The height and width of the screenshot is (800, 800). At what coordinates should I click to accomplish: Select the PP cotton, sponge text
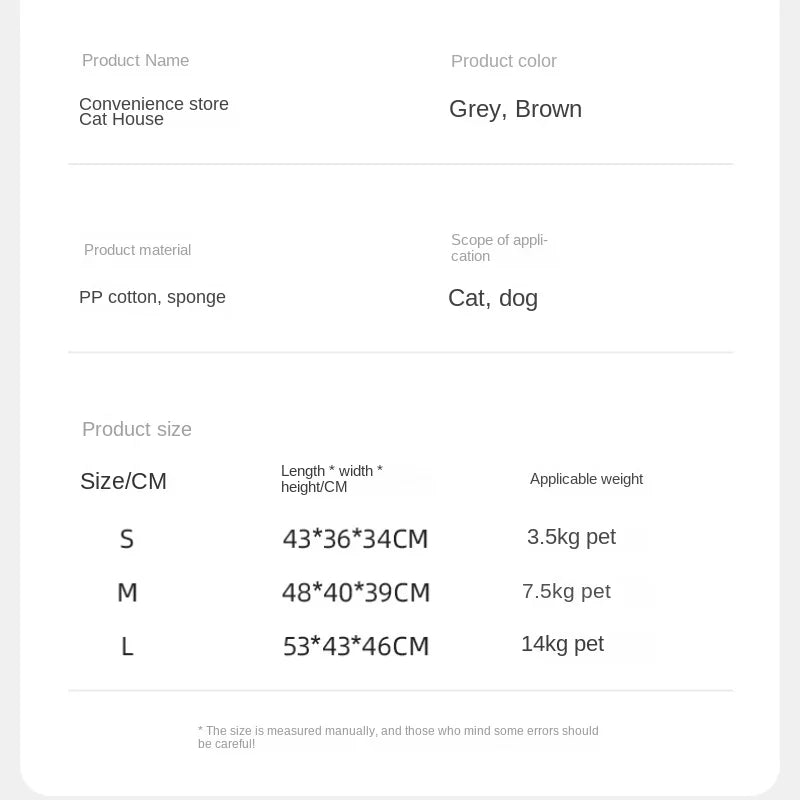tap(152, 297)
